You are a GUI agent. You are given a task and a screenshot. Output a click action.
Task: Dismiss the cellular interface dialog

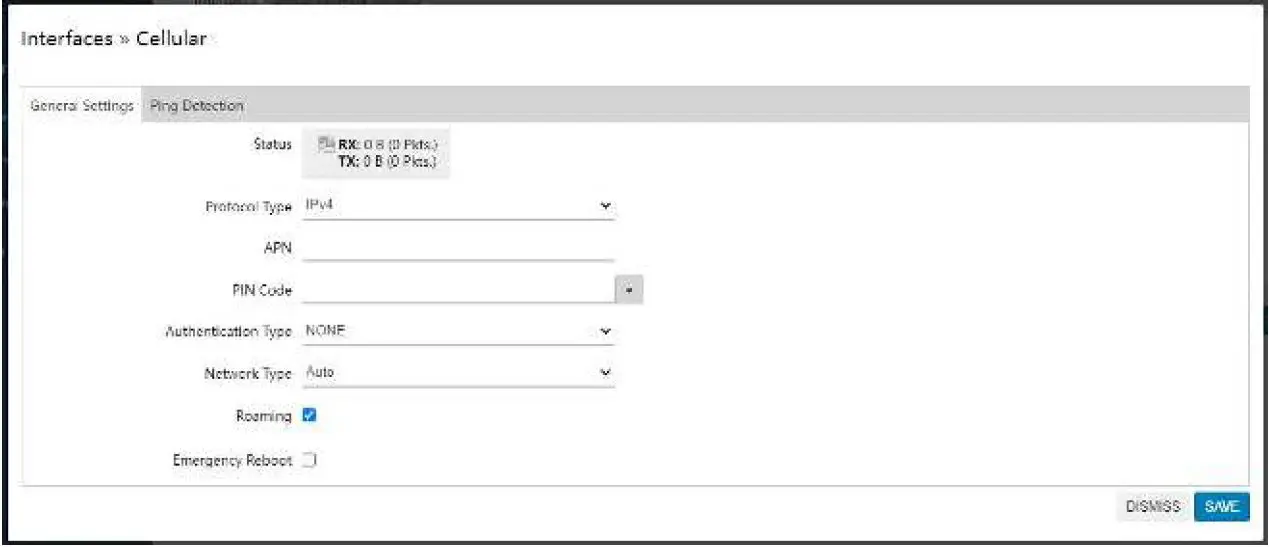point(1153,507)
